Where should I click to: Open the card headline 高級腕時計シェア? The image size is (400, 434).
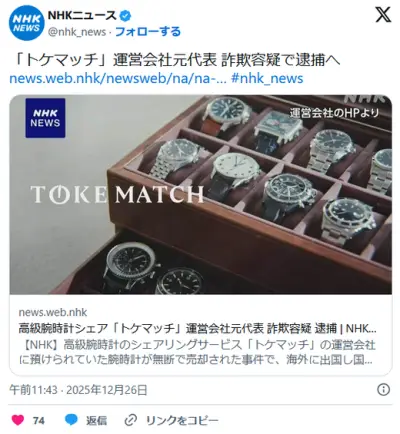click(197, 328)
